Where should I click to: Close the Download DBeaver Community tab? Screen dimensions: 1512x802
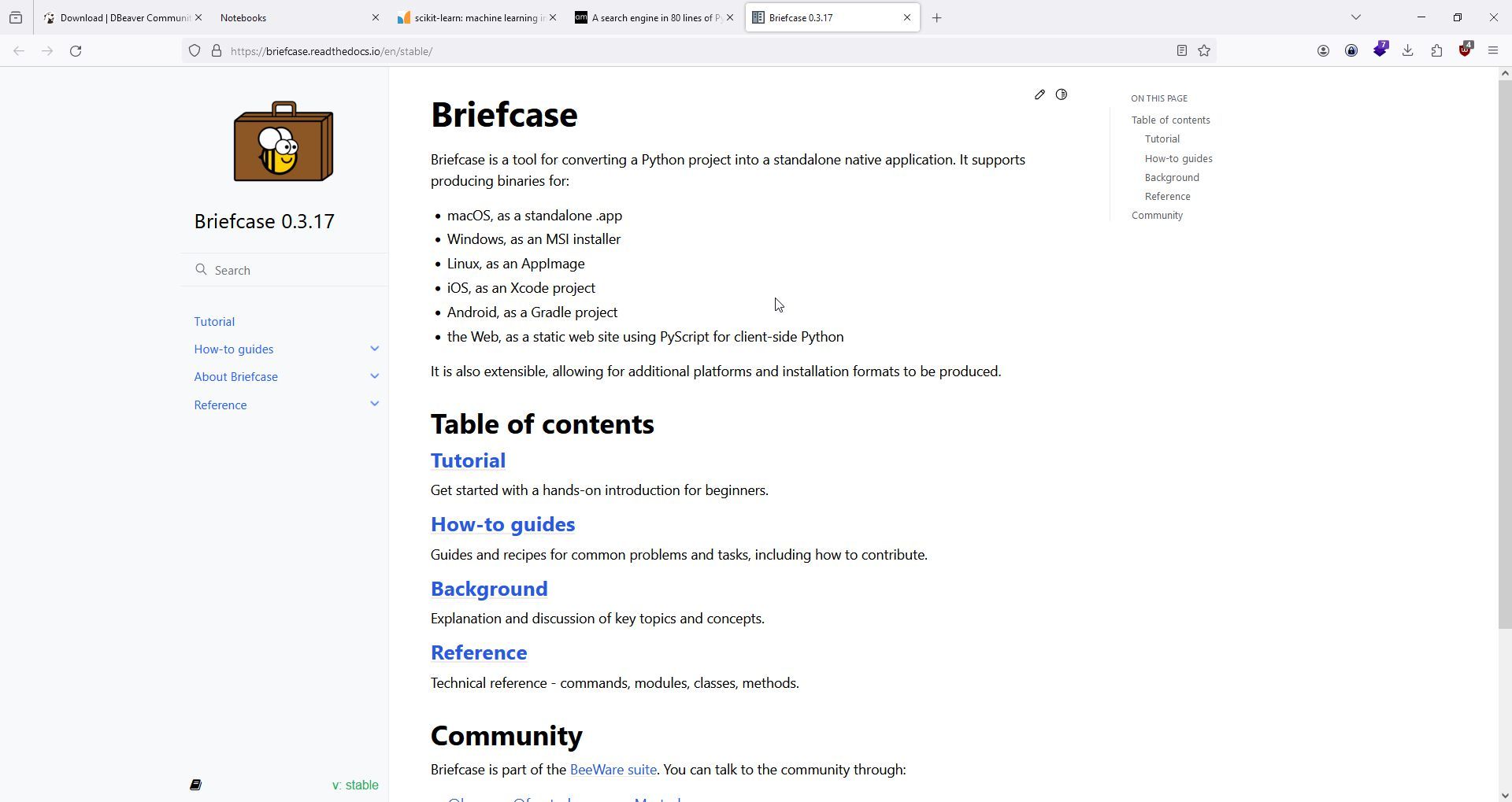[198, 17]
